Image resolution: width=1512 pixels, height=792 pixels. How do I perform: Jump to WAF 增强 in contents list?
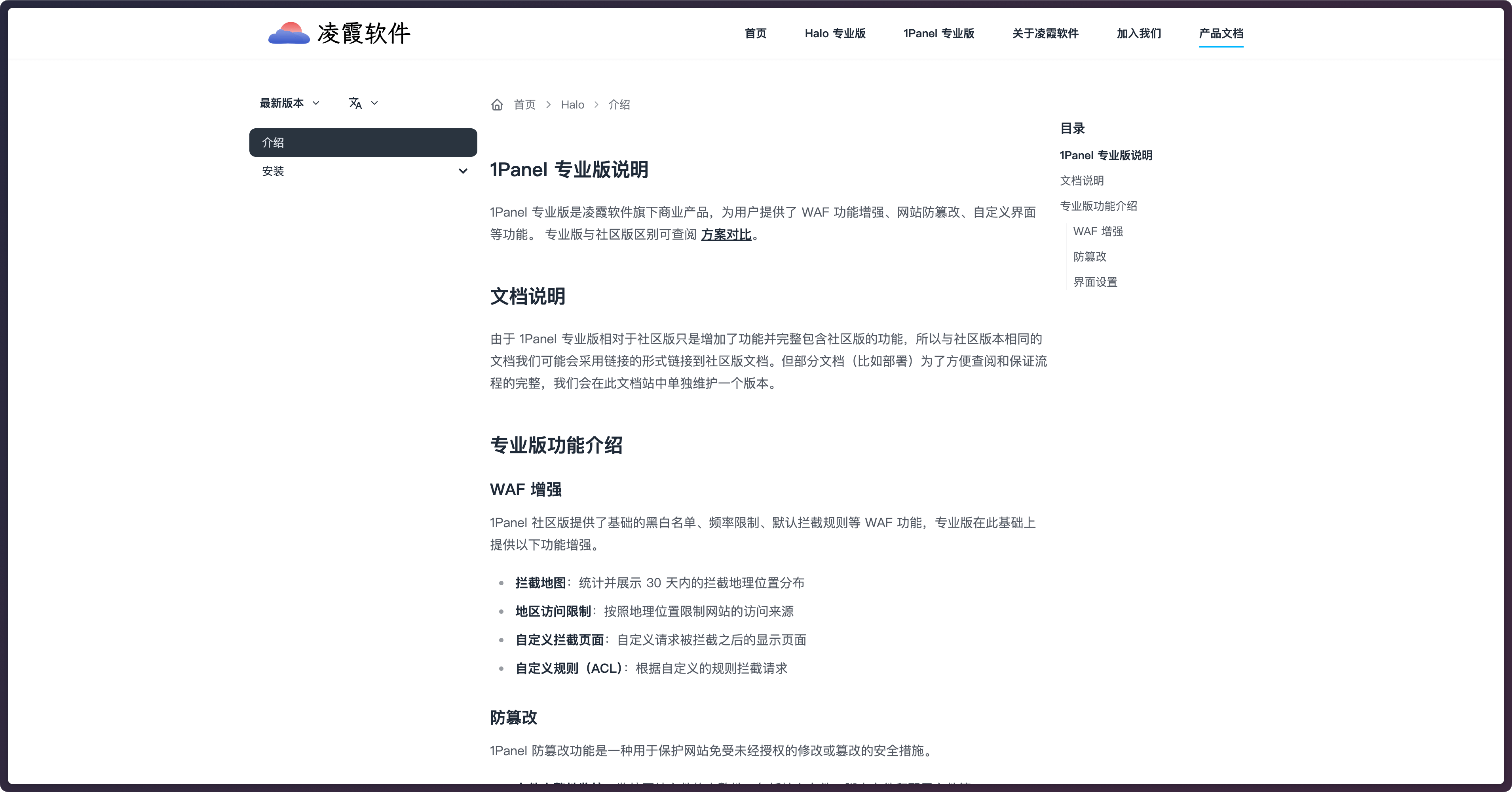pyautogui.click(x=1098, y=231)
